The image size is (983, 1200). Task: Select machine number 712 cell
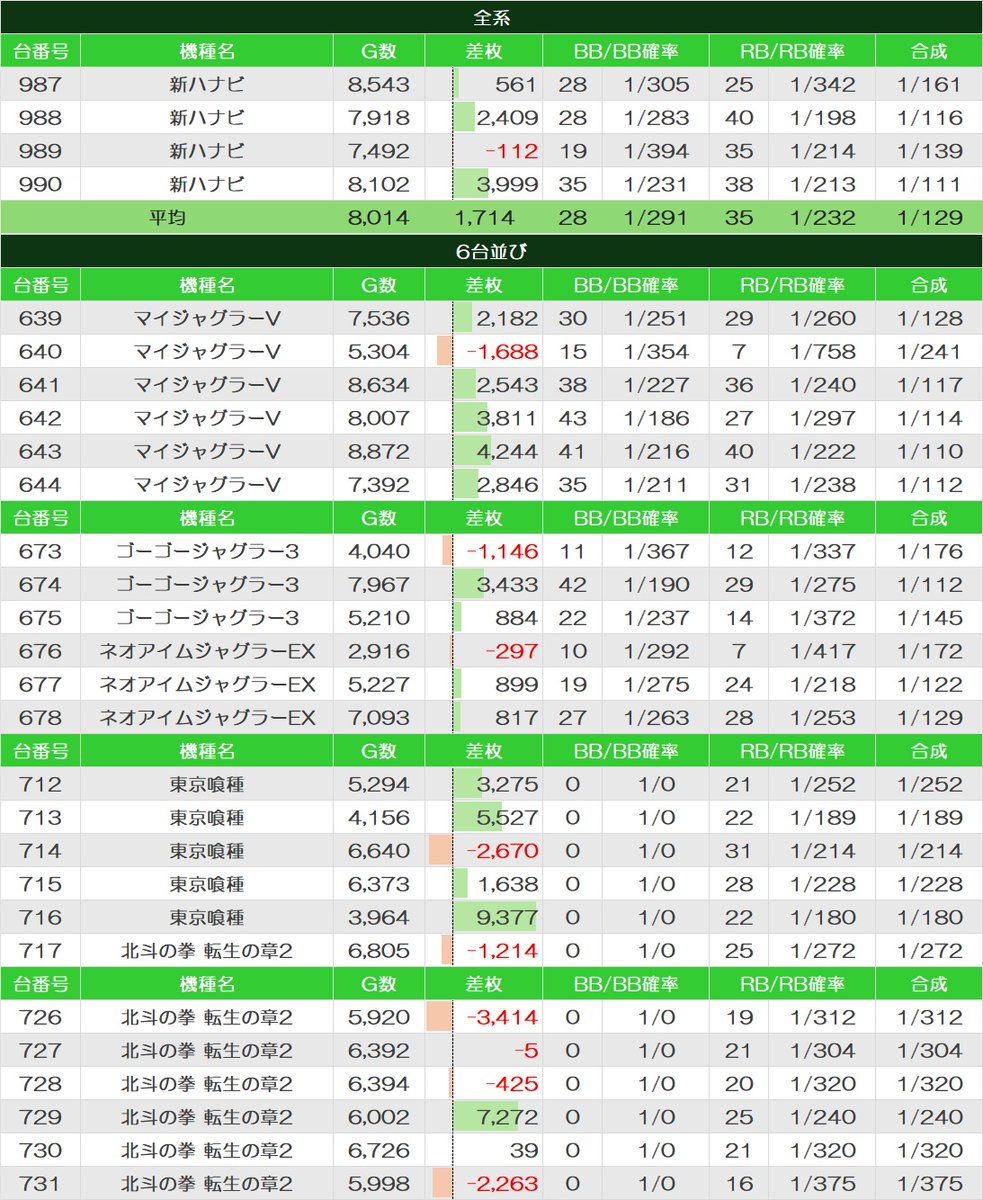(40, 784)
